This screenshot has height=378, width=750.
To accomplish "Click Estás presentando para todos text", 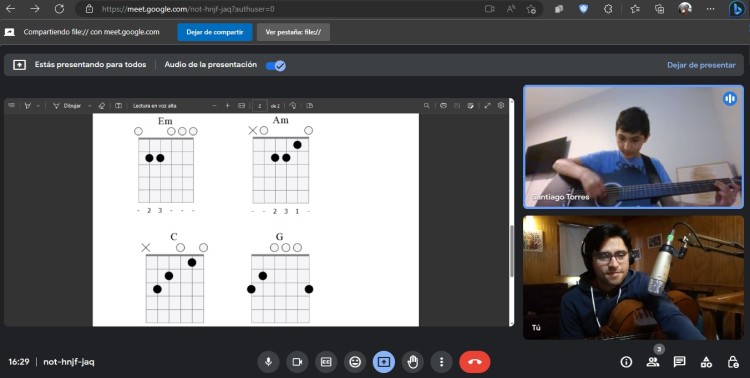I will tap(90, 65).
